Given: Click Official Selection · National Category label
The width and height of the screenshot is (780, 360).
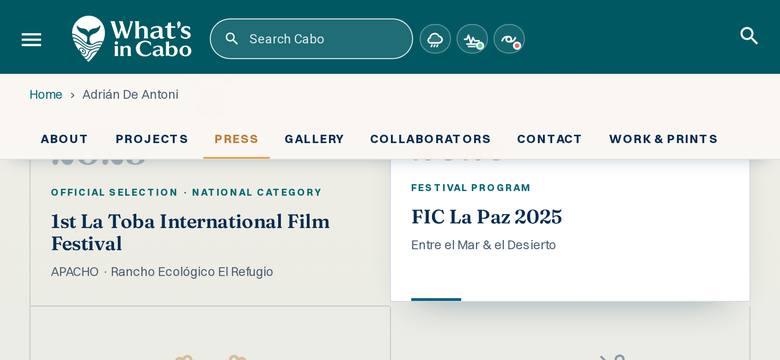Looking at the screenshot, I should [x=187, y=192].
